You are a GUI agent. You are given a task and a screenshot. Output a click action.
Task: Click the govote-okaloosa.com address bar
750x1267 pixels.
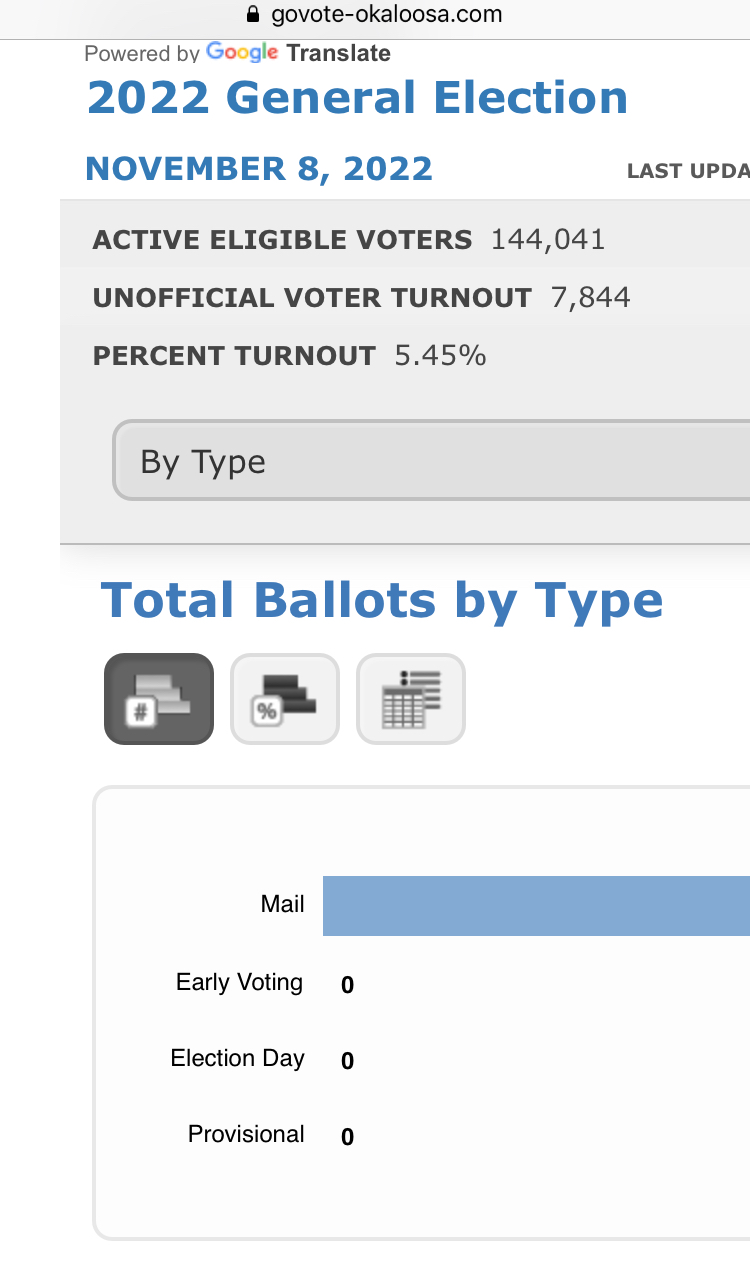pos(375,15)
